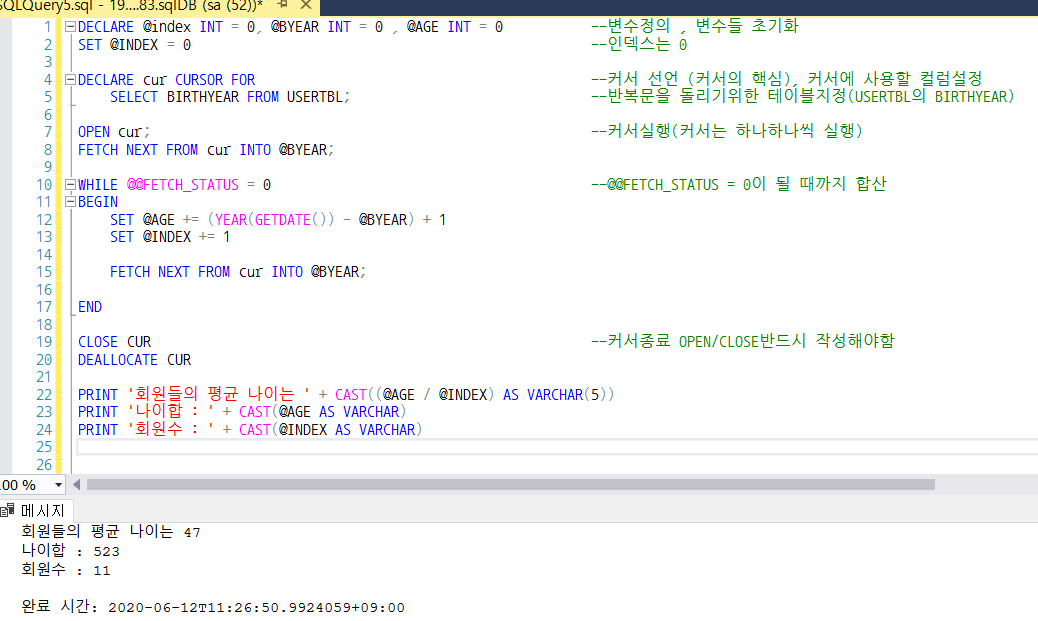Screen dimensions: 1038x621
Task: Click the red string '회원들의 평균 나이는' on line 22
Action: pyautogui.click(x=218, y=395)
